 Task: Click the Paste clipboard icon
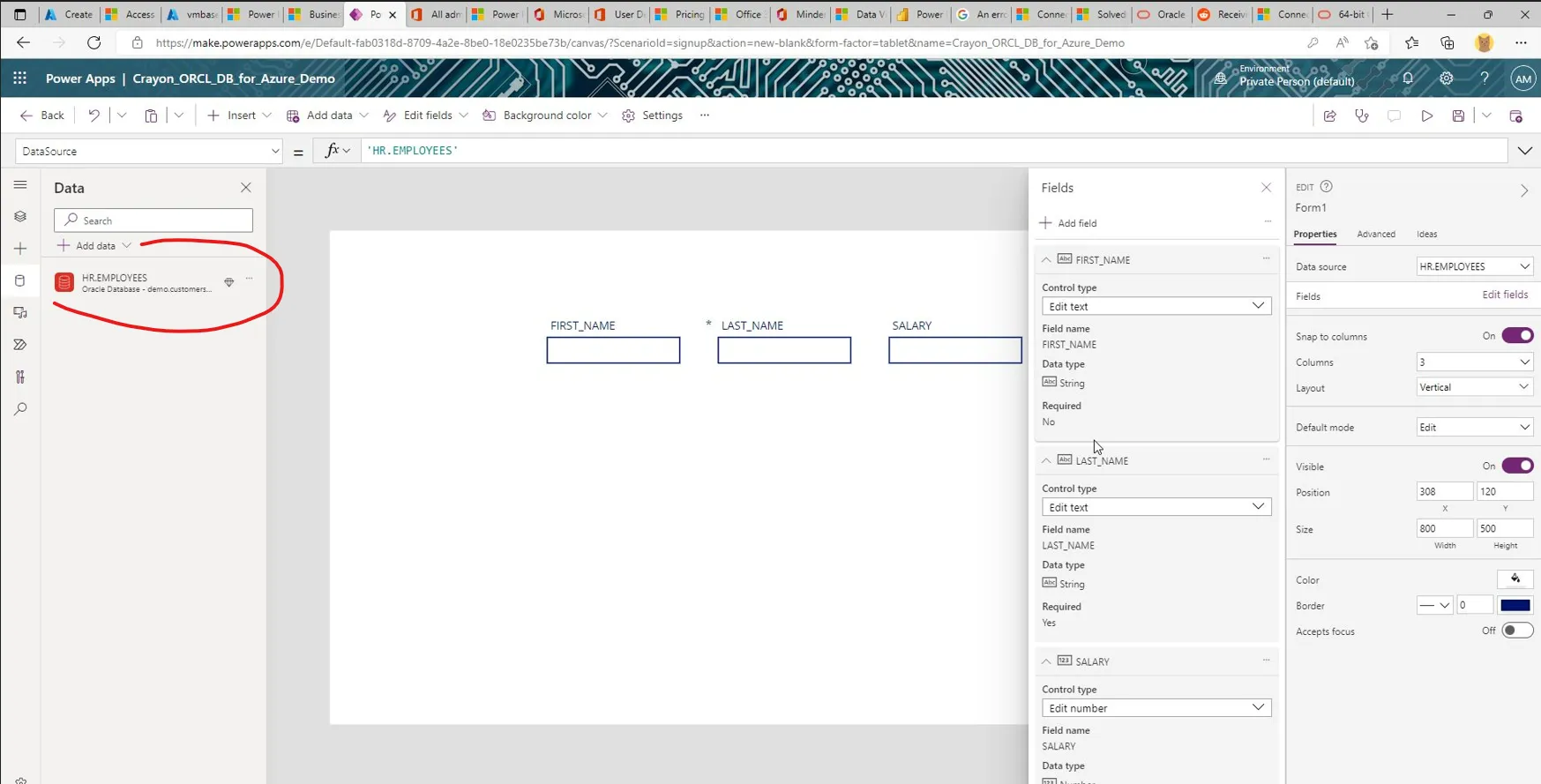pyautogui.click(x=151, y=116)
